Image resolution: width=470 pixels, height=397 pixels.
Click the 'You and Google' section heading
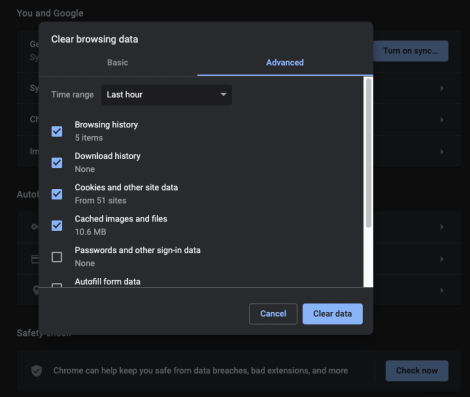[50, 13]
